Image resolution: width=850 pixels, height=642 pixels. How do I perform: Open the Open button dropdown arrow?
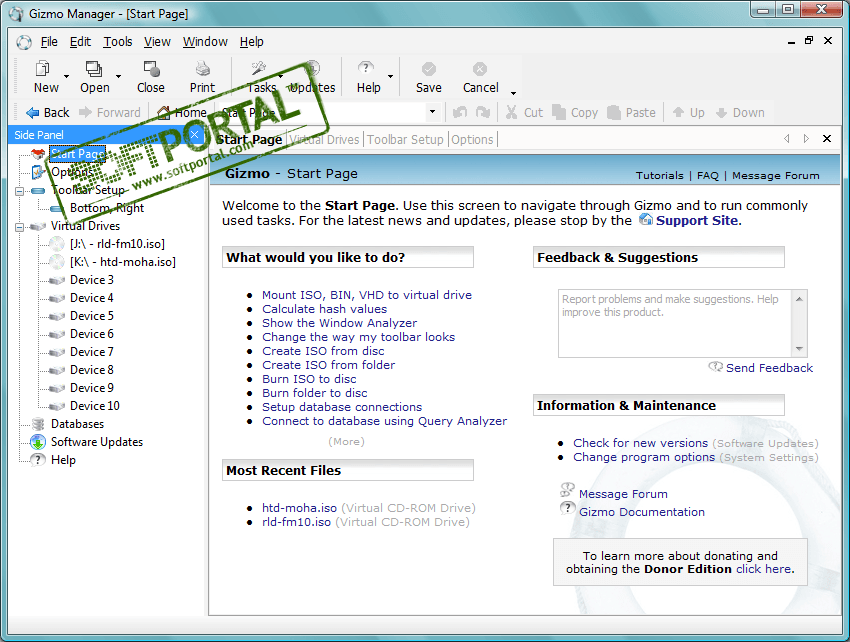118,76
